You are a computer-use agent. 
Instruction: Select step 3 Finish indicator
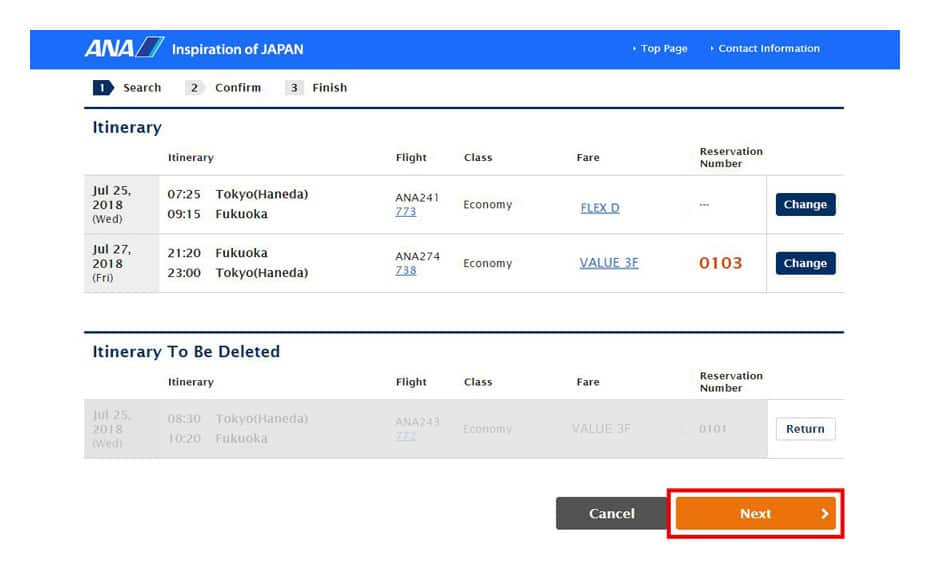pyautogui.click(x=316, y=88)
